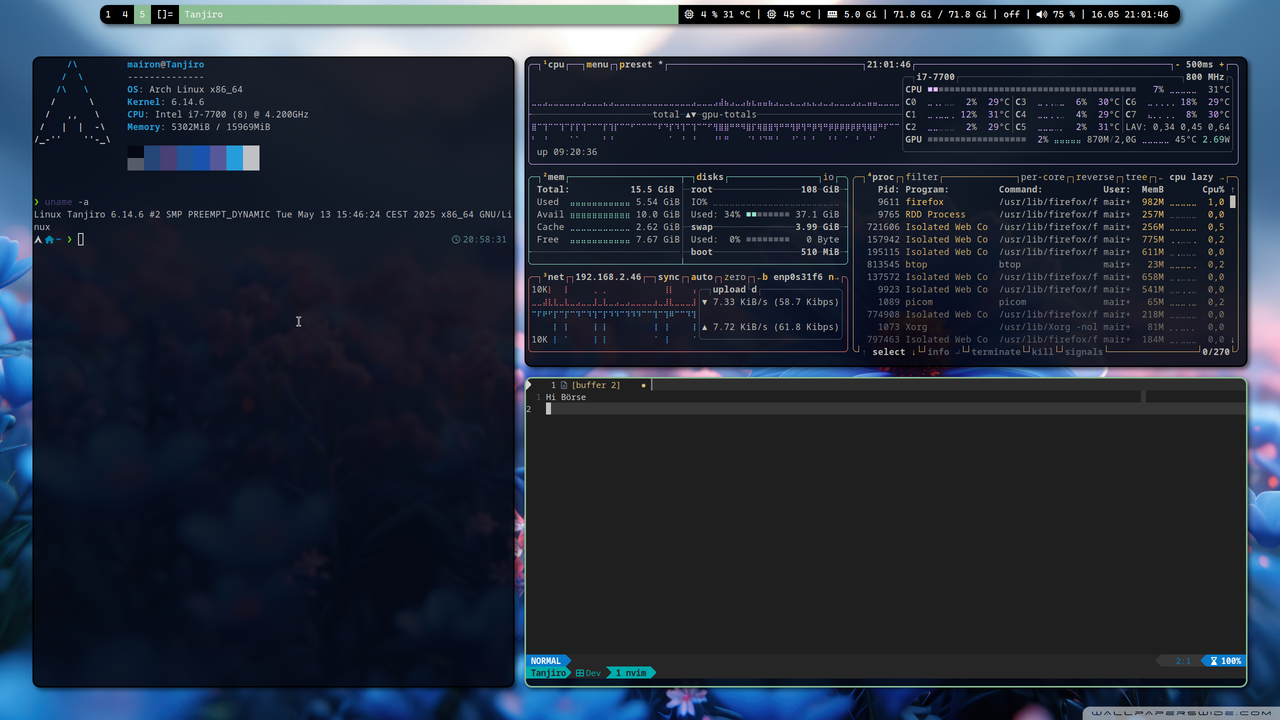1280x720 pixels.
Task: Toggle the disks panel in mem box
Action: point(709,177)
